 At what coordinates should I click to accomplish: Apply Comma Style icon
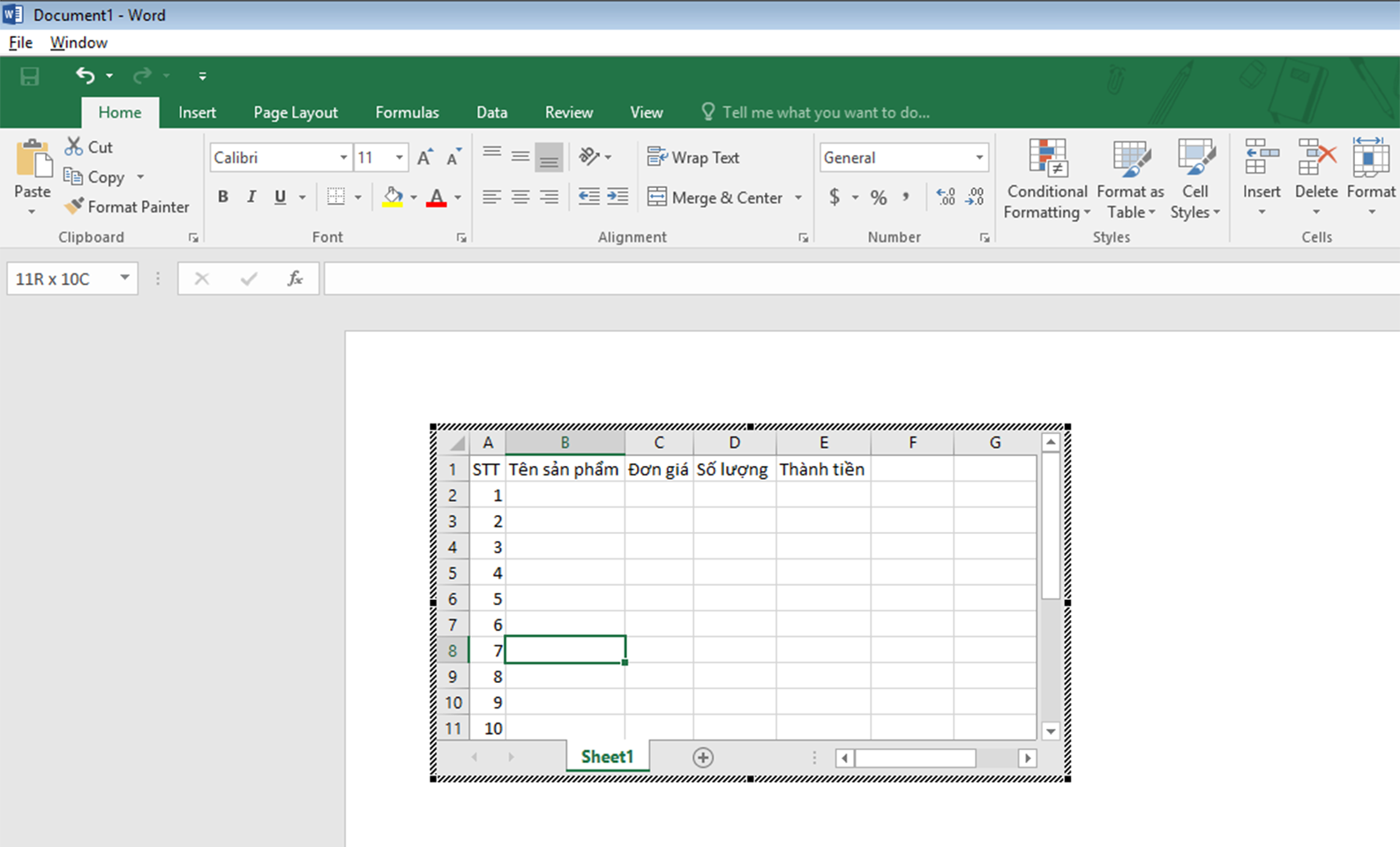pyautogui.click(x=906, y=197)
